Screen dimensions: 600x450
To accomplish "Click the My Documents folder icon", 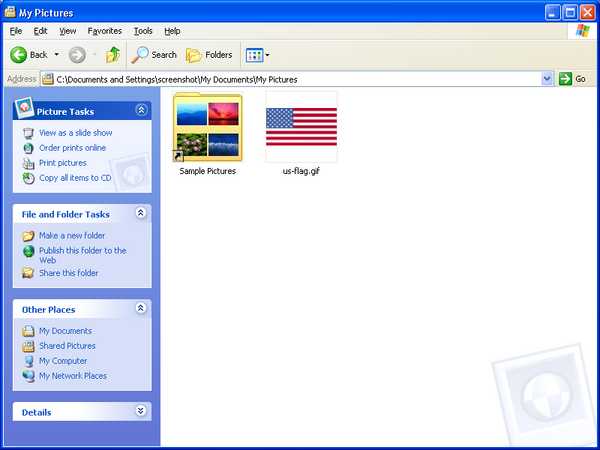I will pos(28,331).
